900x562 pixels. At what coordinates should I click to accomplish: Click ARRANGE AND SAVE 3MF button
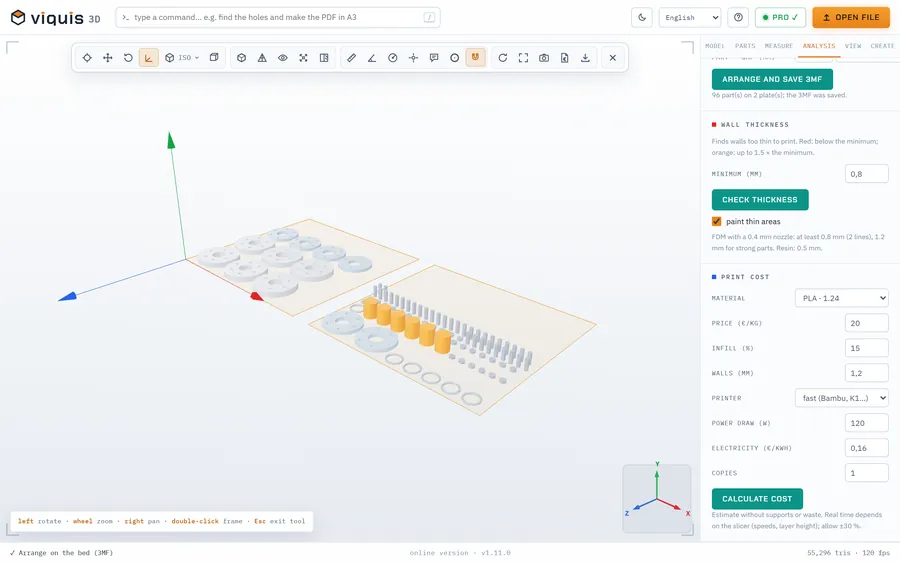pyautogui.click(x=772, y=79)
